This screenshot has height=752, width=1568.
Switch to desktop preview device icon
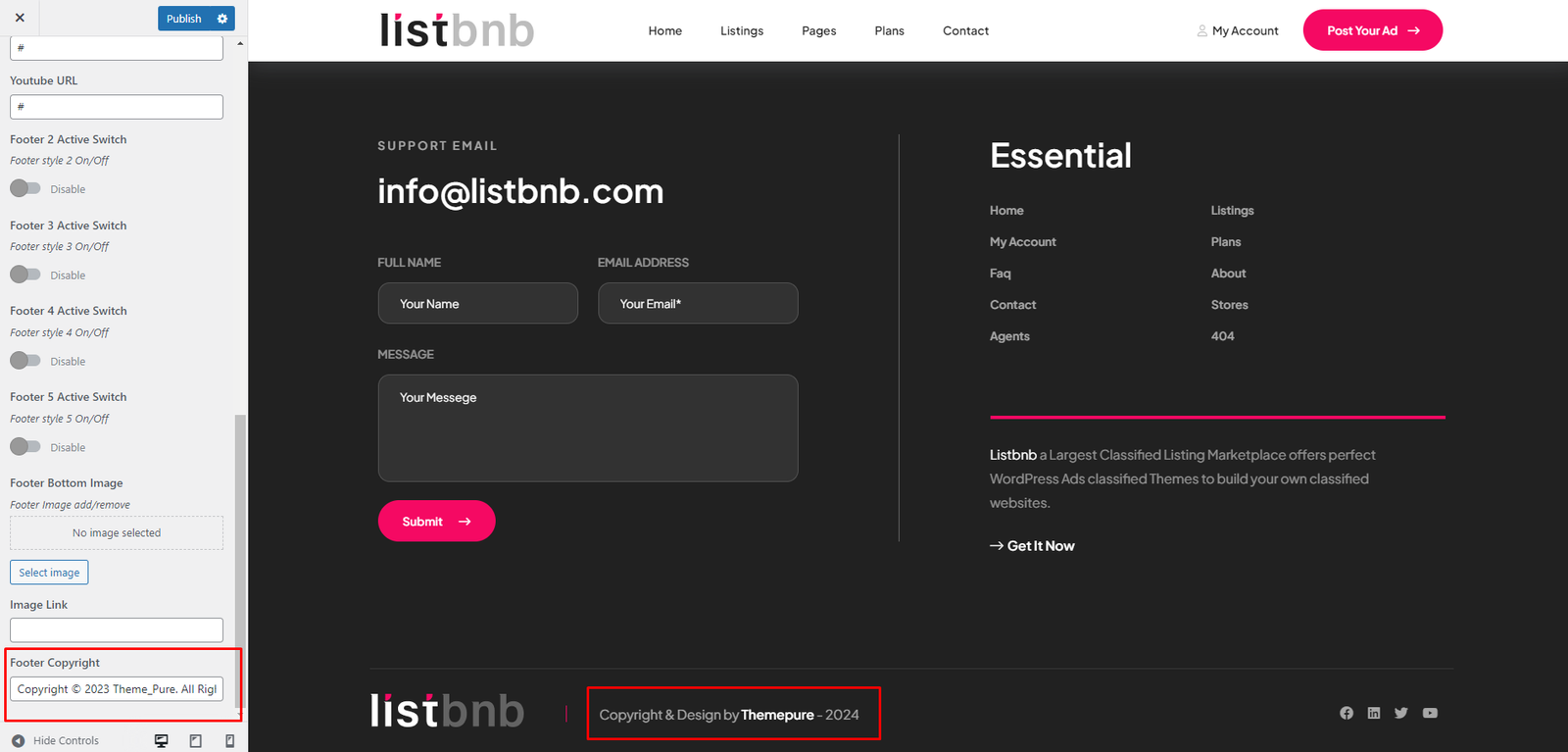pos(162,741)
